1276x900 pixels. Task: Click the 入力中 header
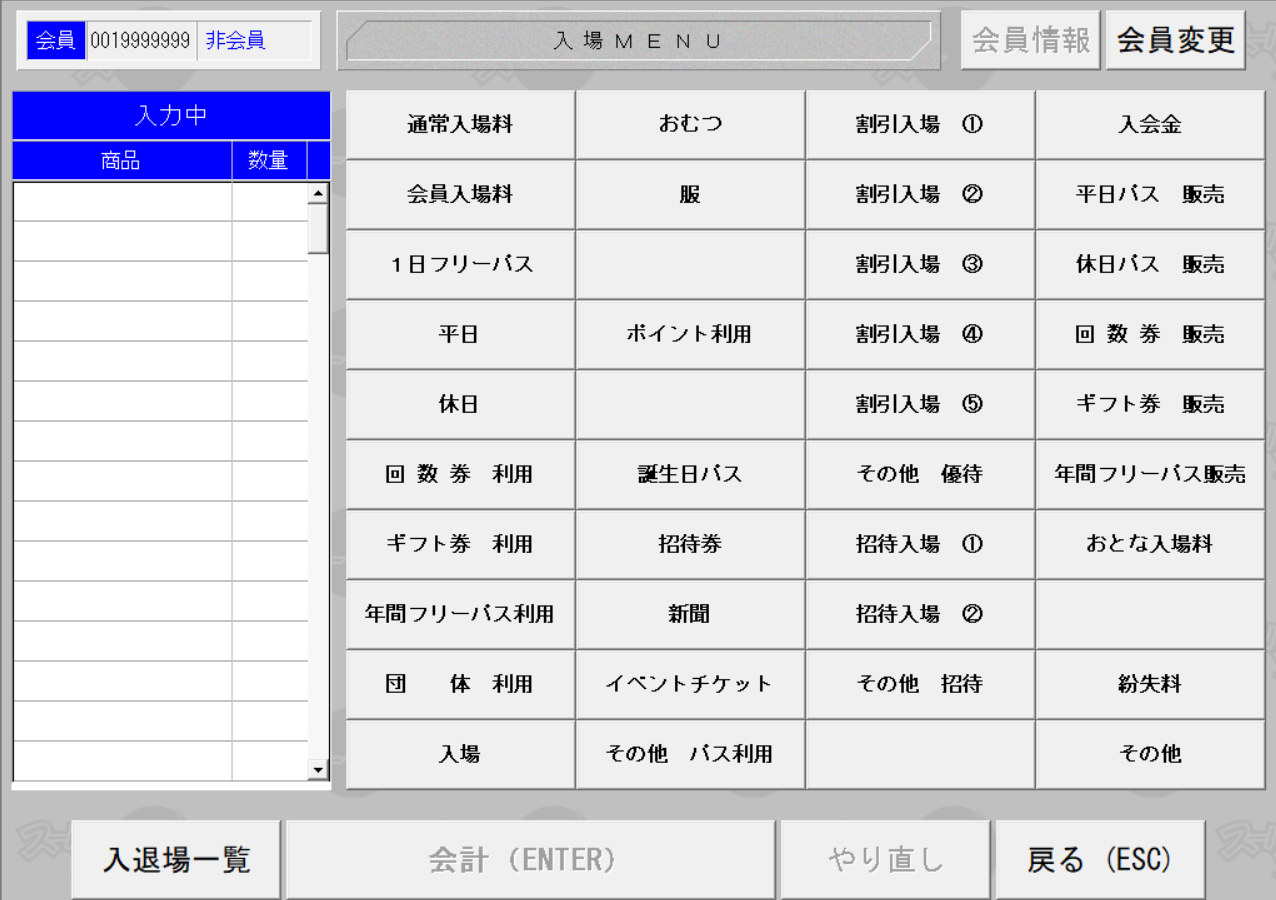171,116
